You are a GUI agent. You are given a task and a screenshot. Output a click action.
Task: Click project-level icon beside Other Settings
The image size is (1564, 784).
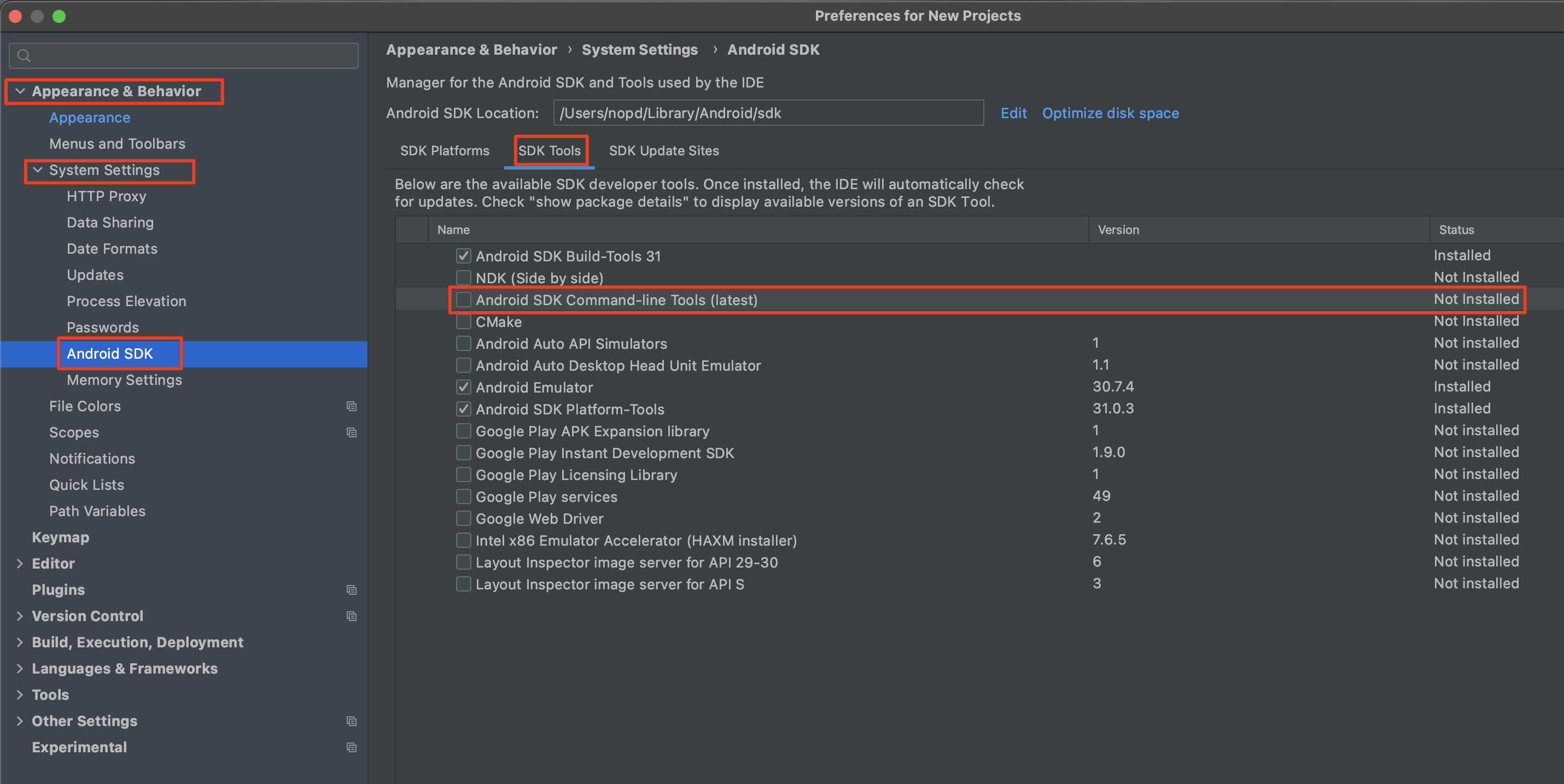point(351,721)
